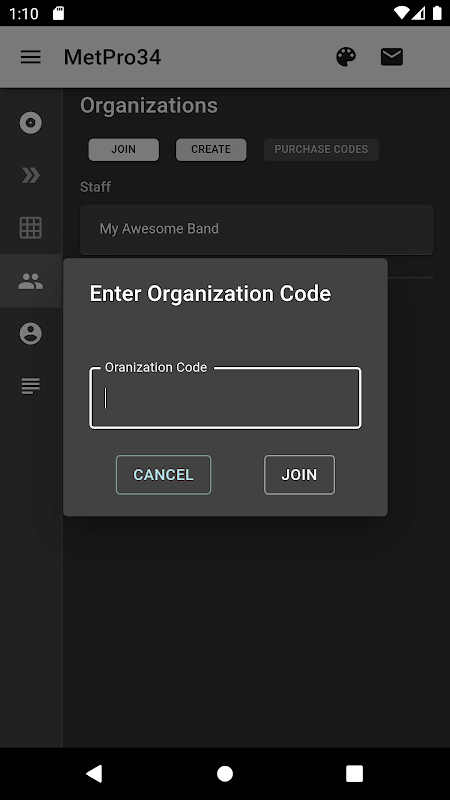Open the account profile sidebar icon
450x800 pixels.
31,334
